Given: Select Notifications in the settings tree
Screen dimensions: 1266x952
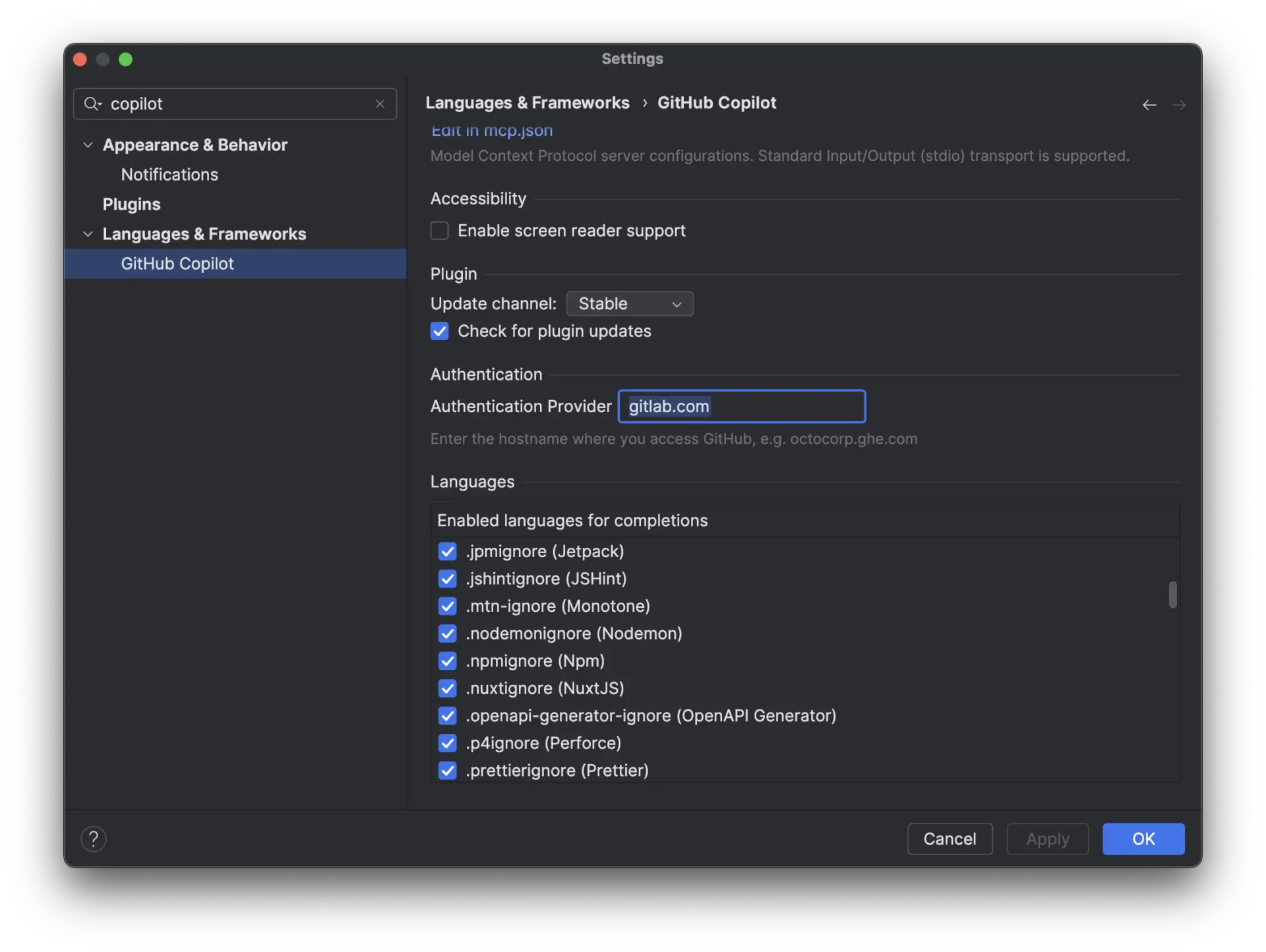Looking at the screenshot, I should [169, 174].
